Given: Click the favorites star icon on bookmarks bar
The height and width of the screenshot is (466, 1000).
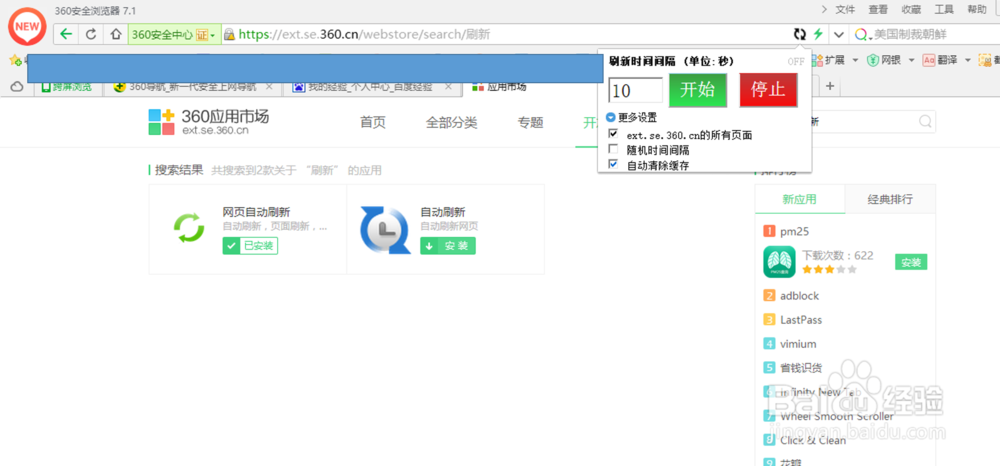Looking at the screenshot, I should pyautogui.click(x=14, y=61).
